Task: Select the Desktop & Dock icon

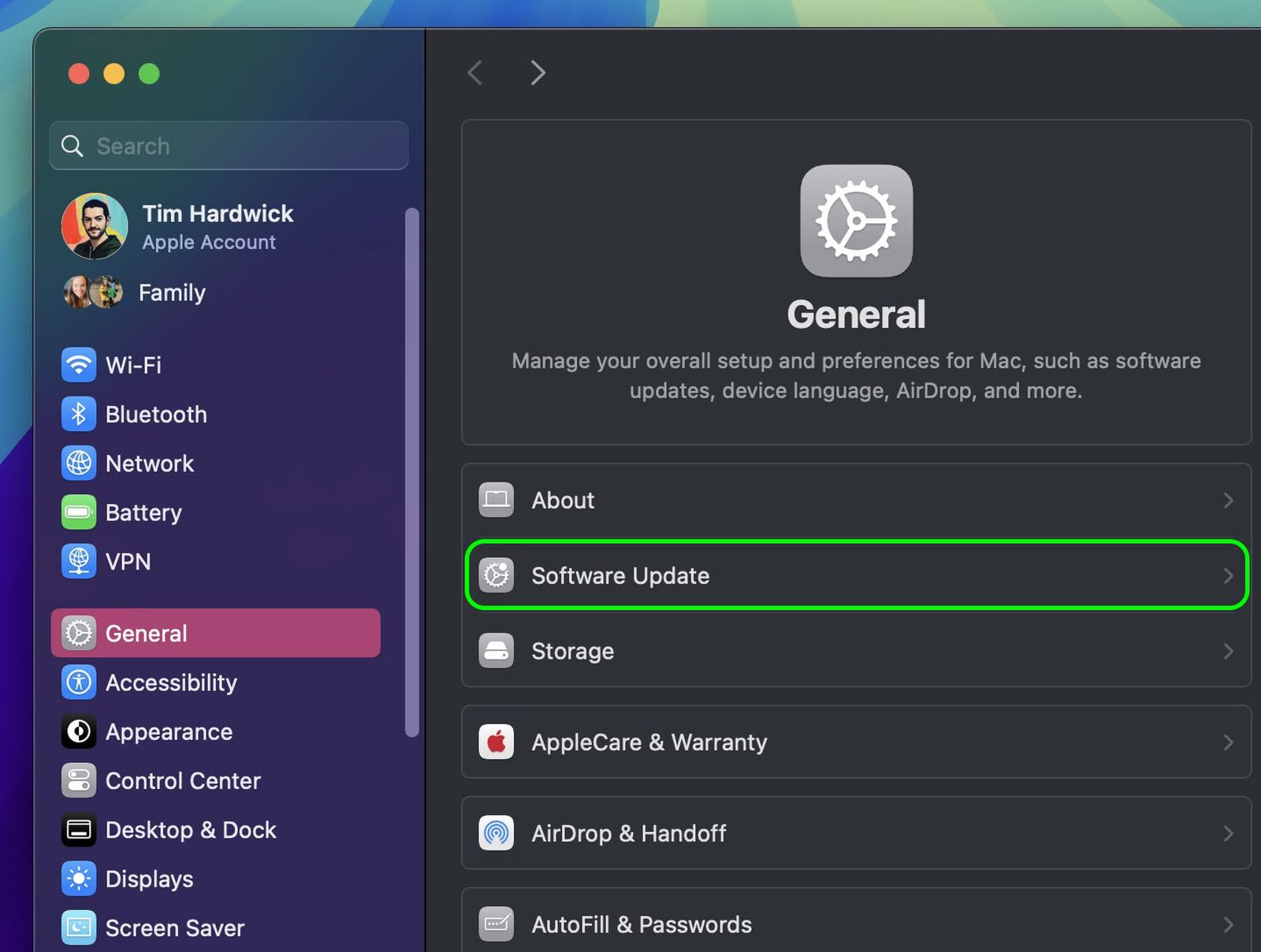Action: [79, 830]
